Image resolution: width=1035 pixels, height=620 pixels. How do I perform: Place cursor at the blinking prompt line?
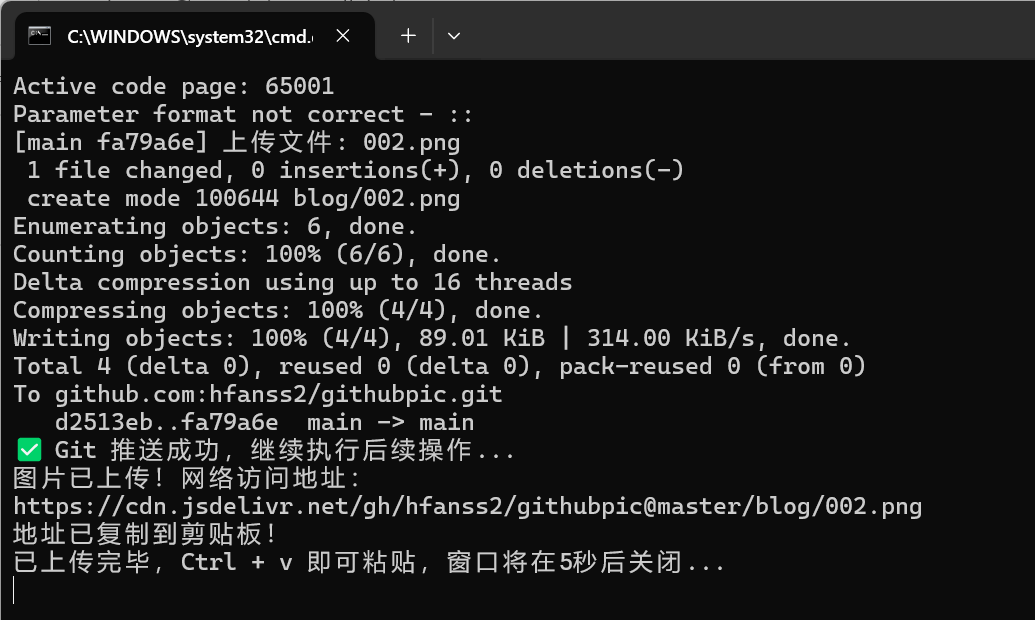click(x=14, y=590)
